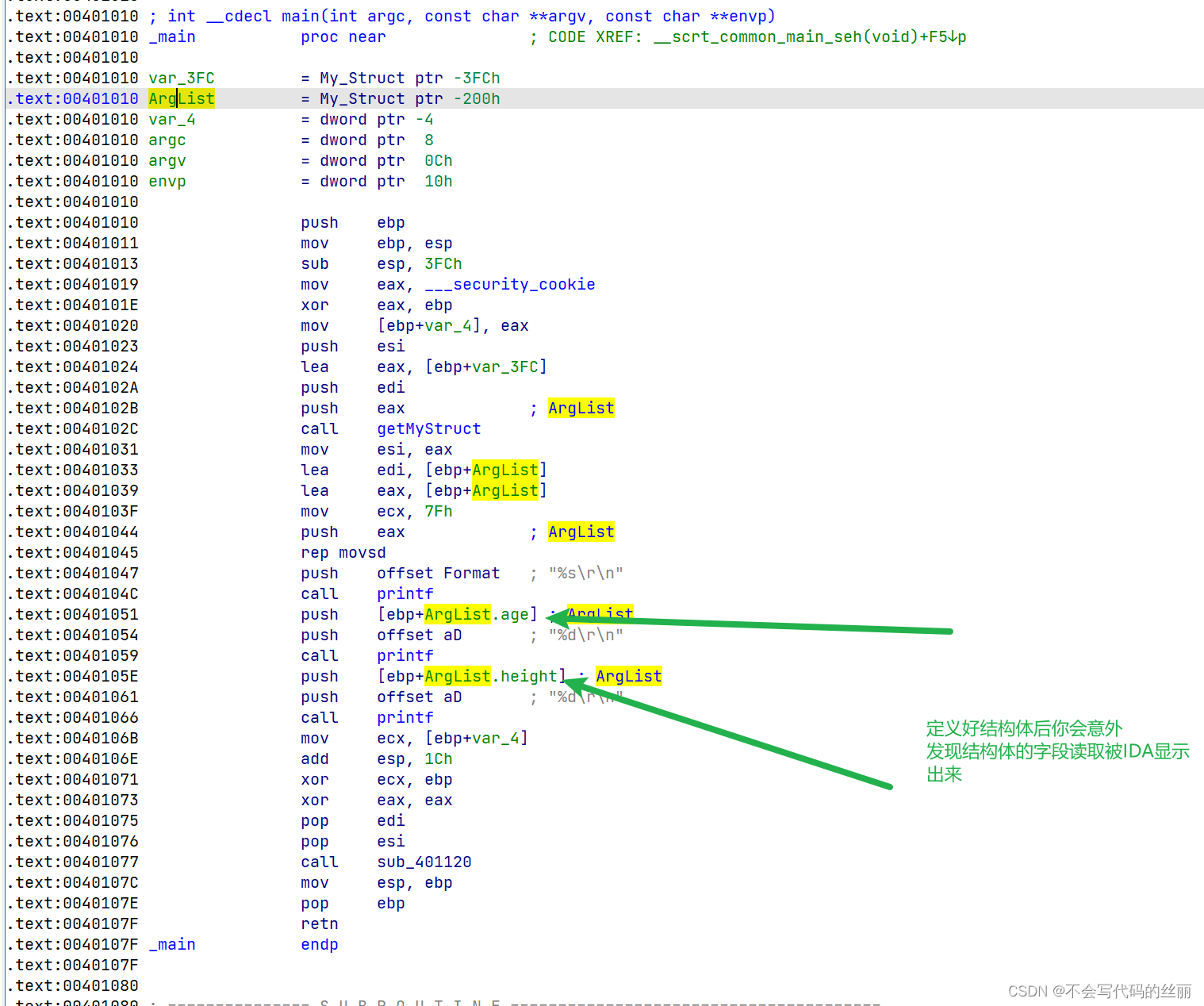The height and width of the screenshot is (1006, 1204).
Task: Click the xor eax, eax instruction
Action: point(377,800)
